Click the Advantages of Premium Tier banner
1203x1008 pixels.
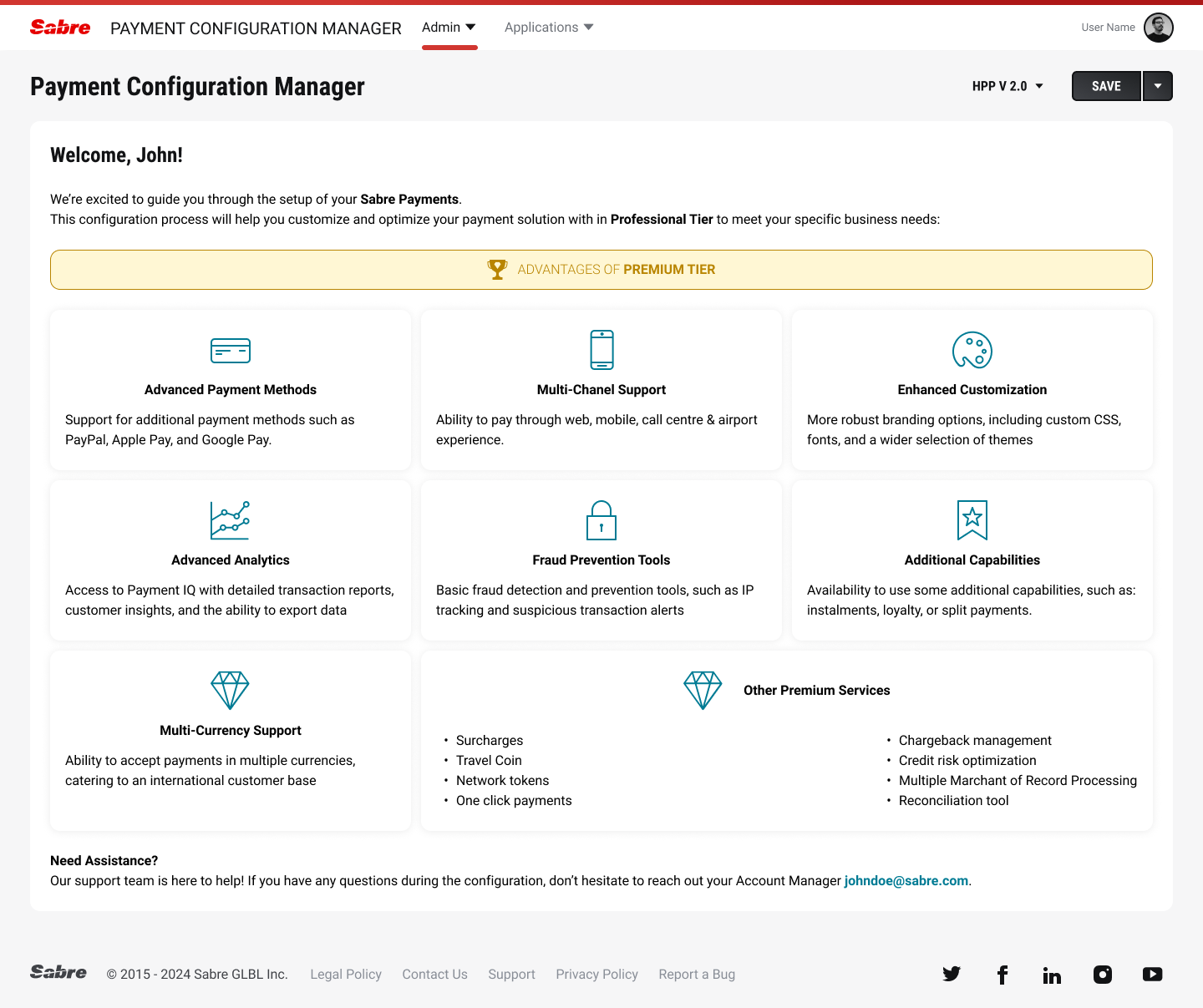pyautogui.click(x=601, y=270)
